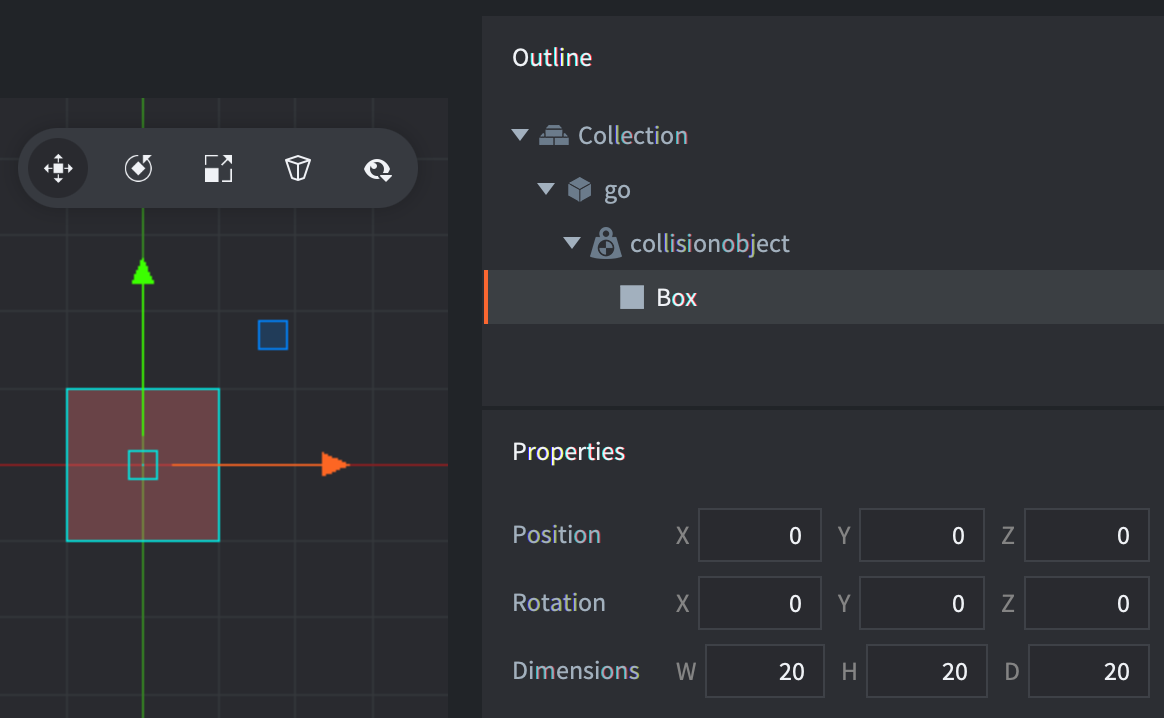Screen dimensions: 1164x718
Task: Collapse the go game object node
Action: [545, 189]
